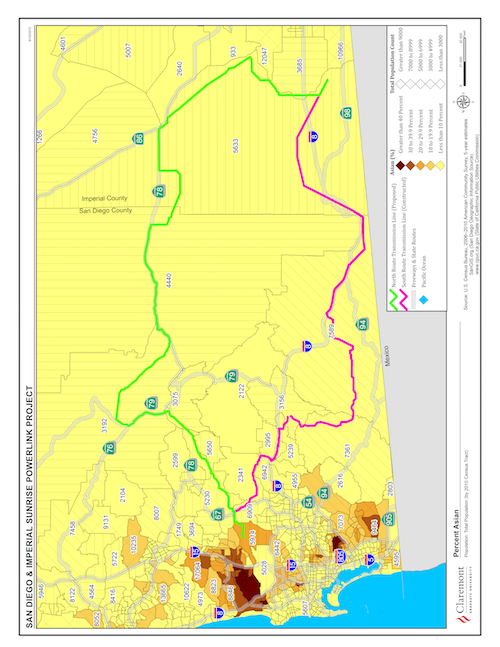Click the Route 67 highway shield

tap(217, 515)
